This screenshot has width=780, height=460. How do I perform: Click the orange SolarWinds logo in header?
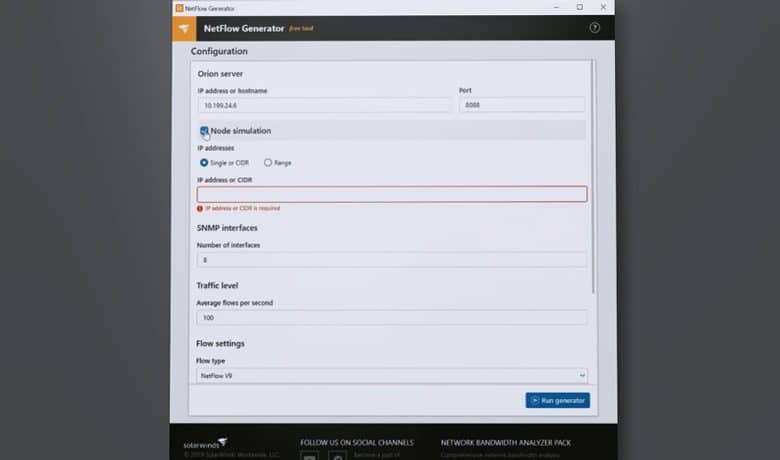point(184,28)
